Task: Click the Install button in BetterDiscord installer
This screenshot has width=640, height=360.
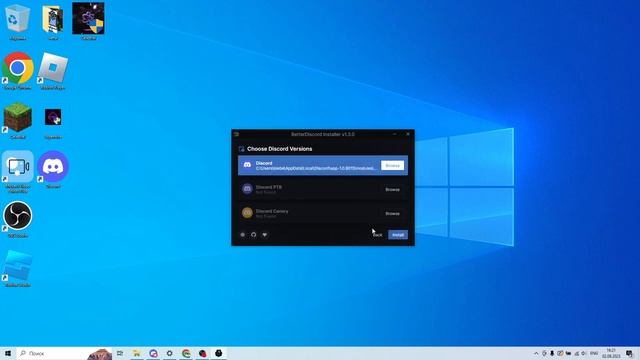Action: (398, 235)
